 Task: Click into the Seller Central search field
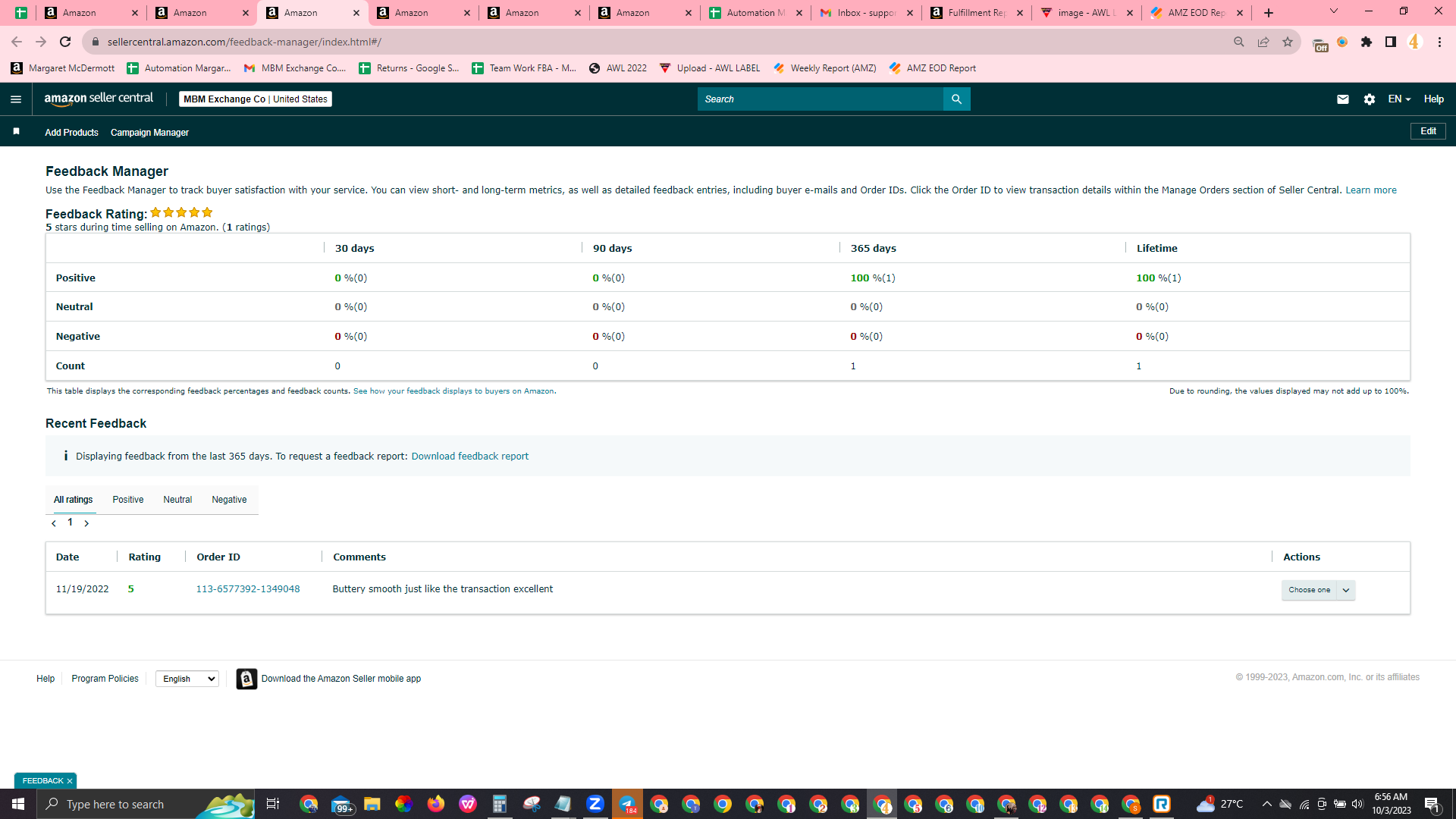[821, 99]
